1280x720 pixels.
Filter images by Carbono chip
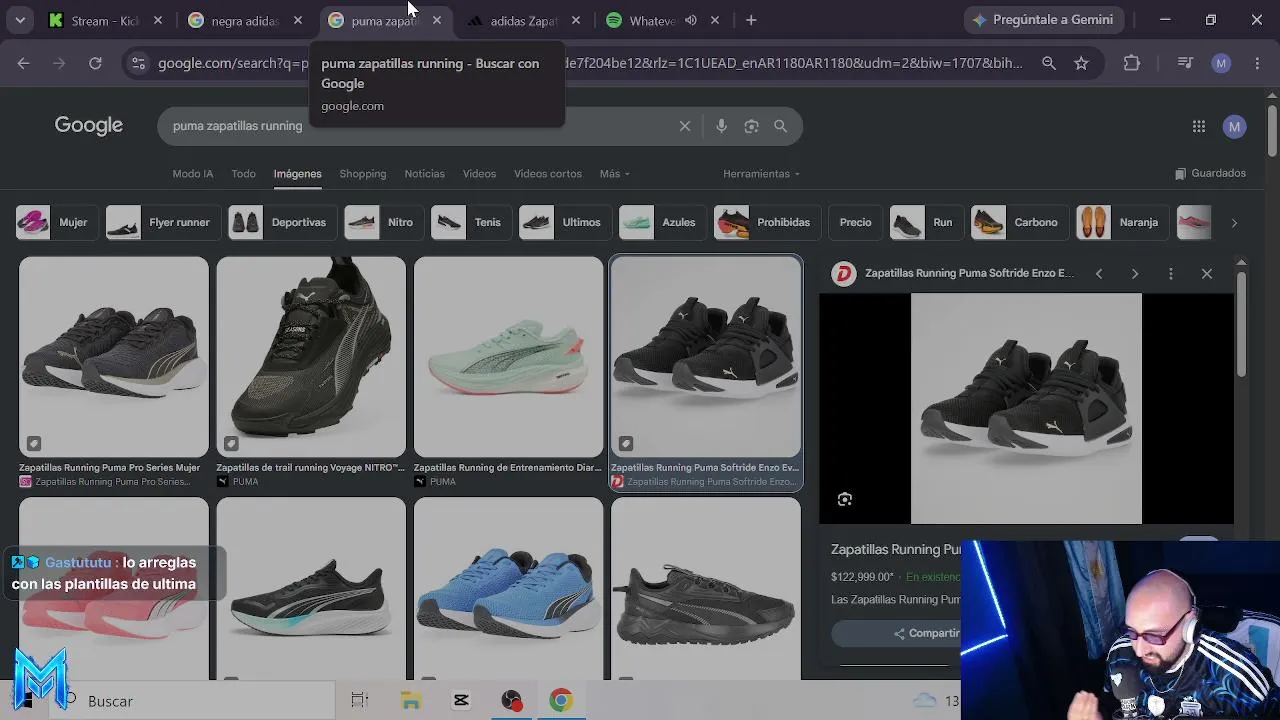1018,222
